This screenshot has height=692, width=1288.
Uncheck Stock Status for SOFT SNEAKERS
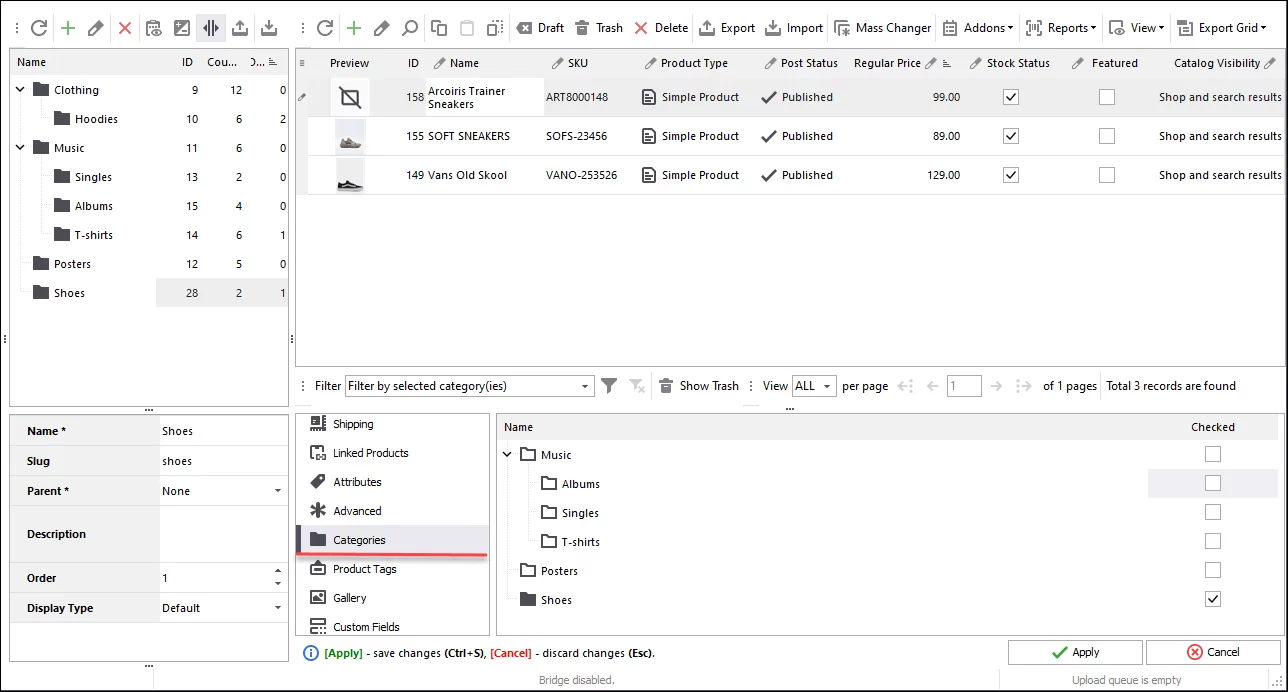point(1011,136)
